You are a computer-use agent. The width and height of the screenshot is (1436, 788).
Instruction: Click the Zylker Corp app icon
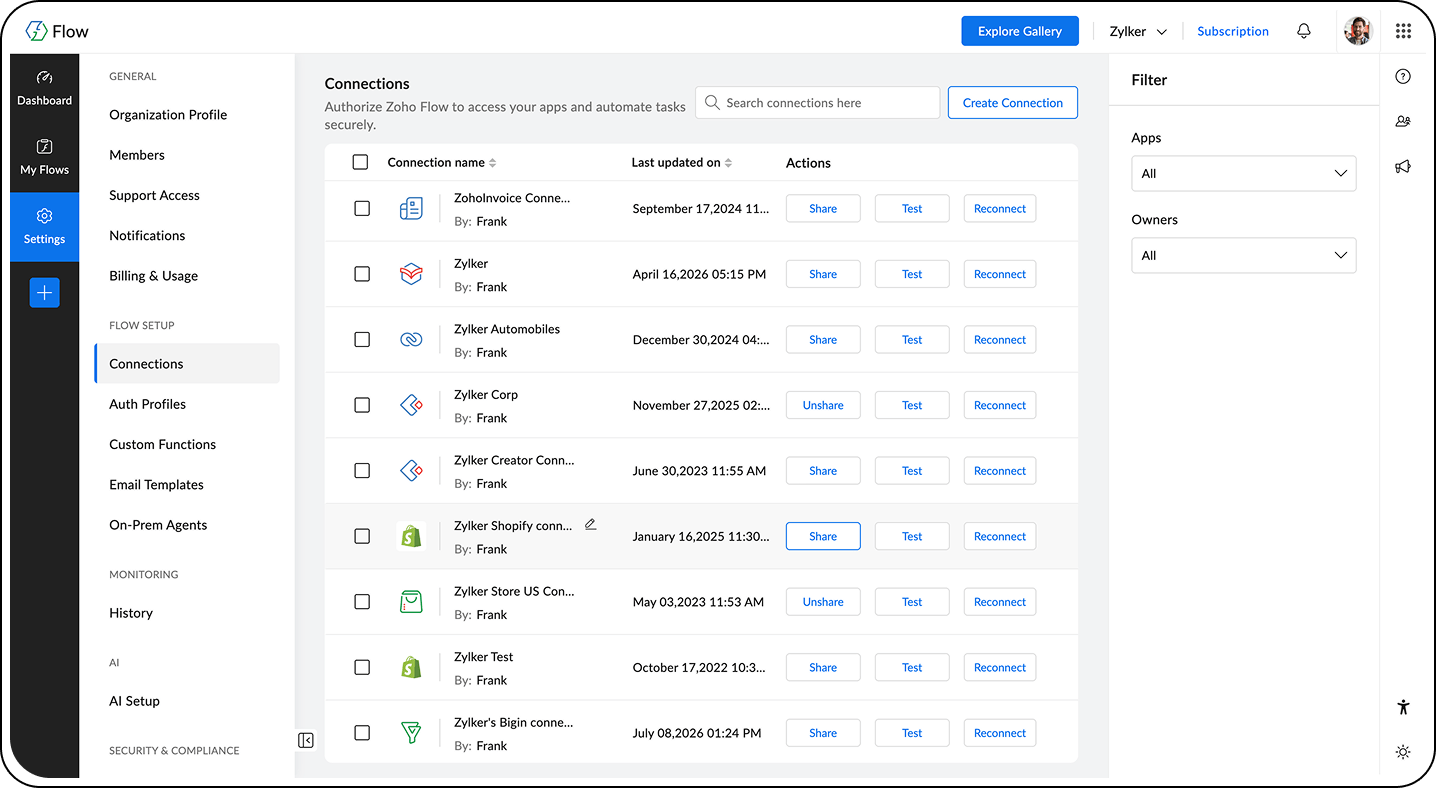pos(411,405)
